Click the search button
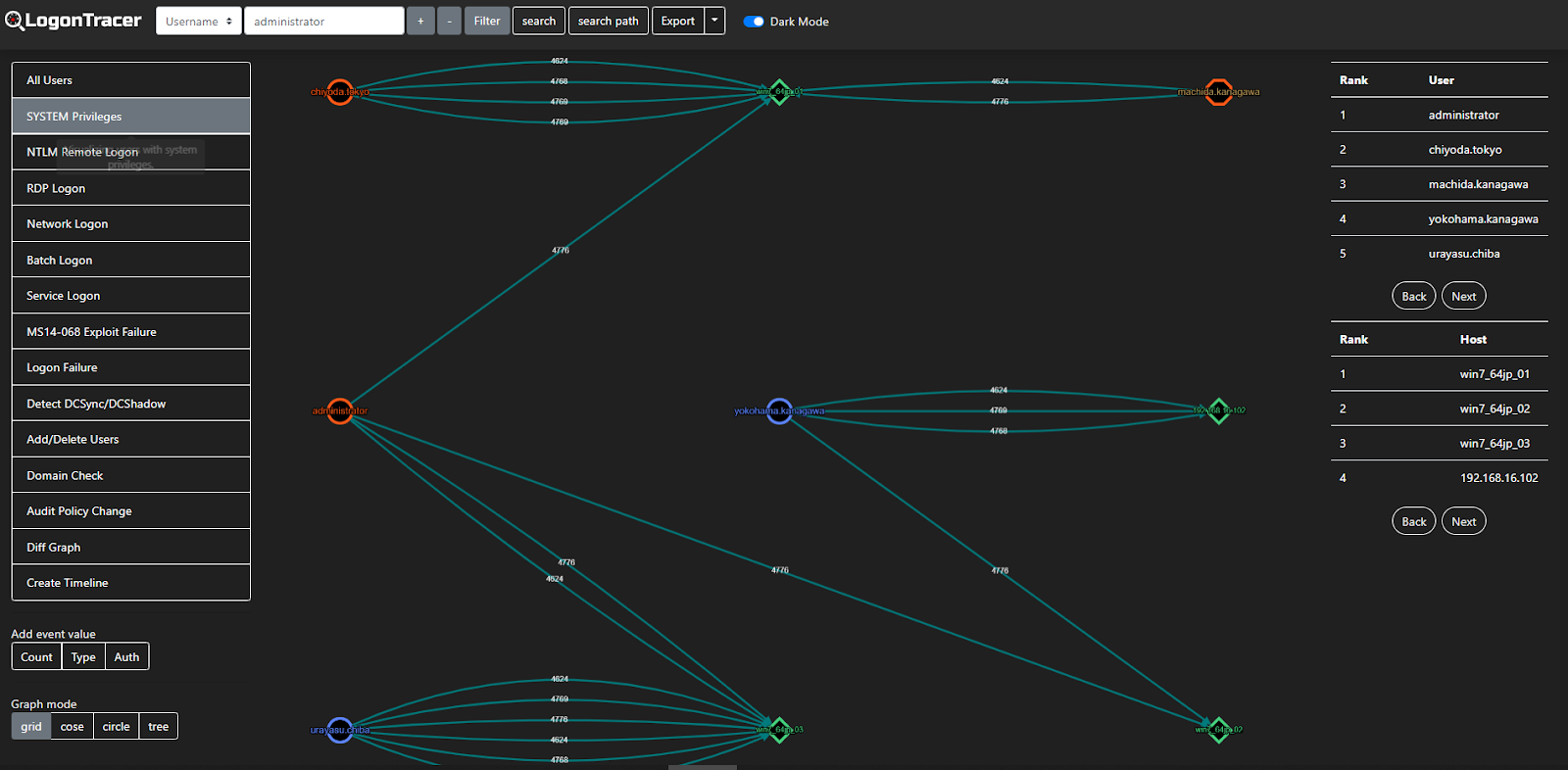Screen dimensions: 1568x770 click(539, 21)
